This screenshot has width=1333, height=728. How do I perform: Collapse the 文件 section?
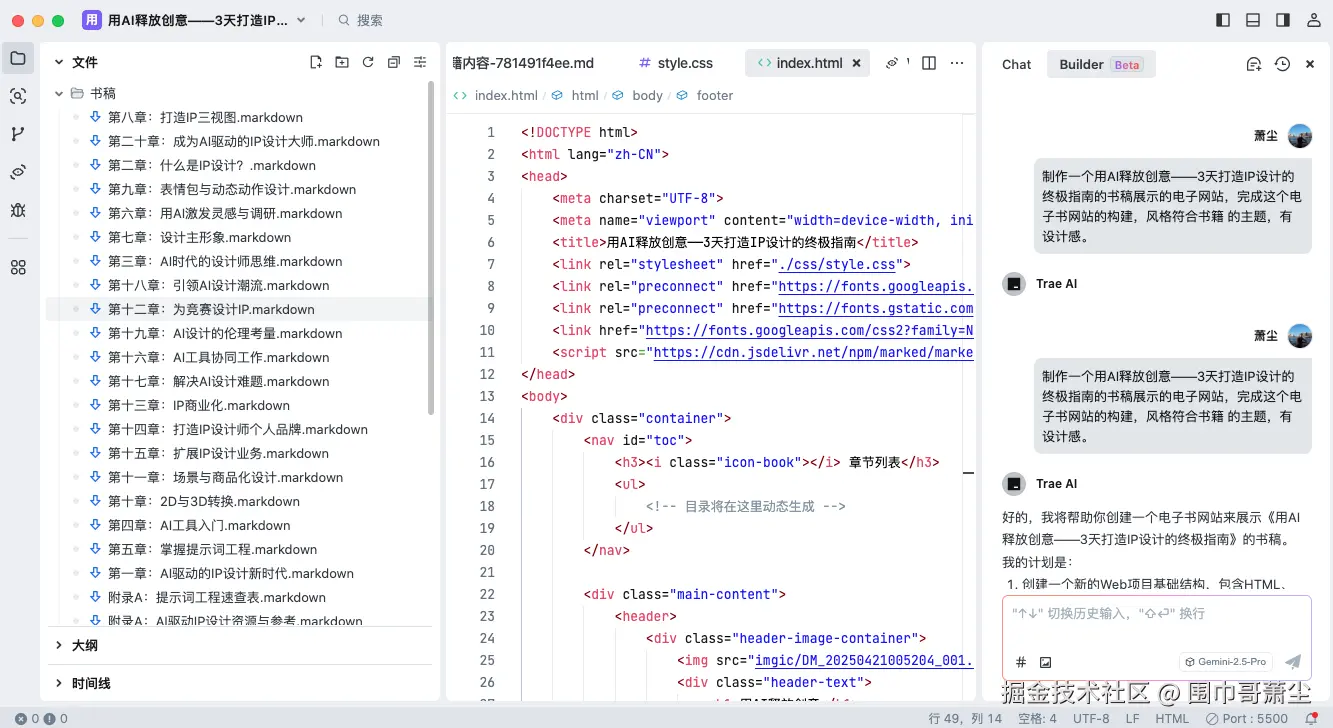pos(59,62)
